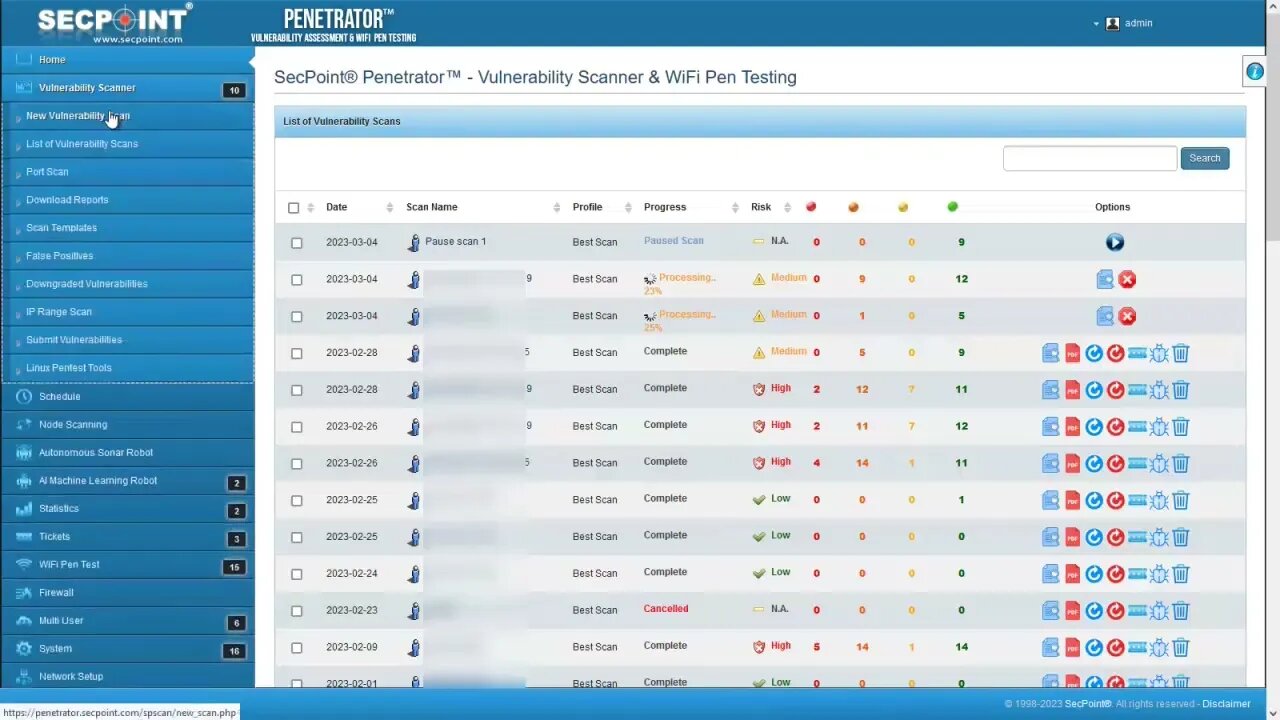Screen dimensions: 1280x720
Task: Sort by the green low-risk dot column
Action: click(952, 207)
